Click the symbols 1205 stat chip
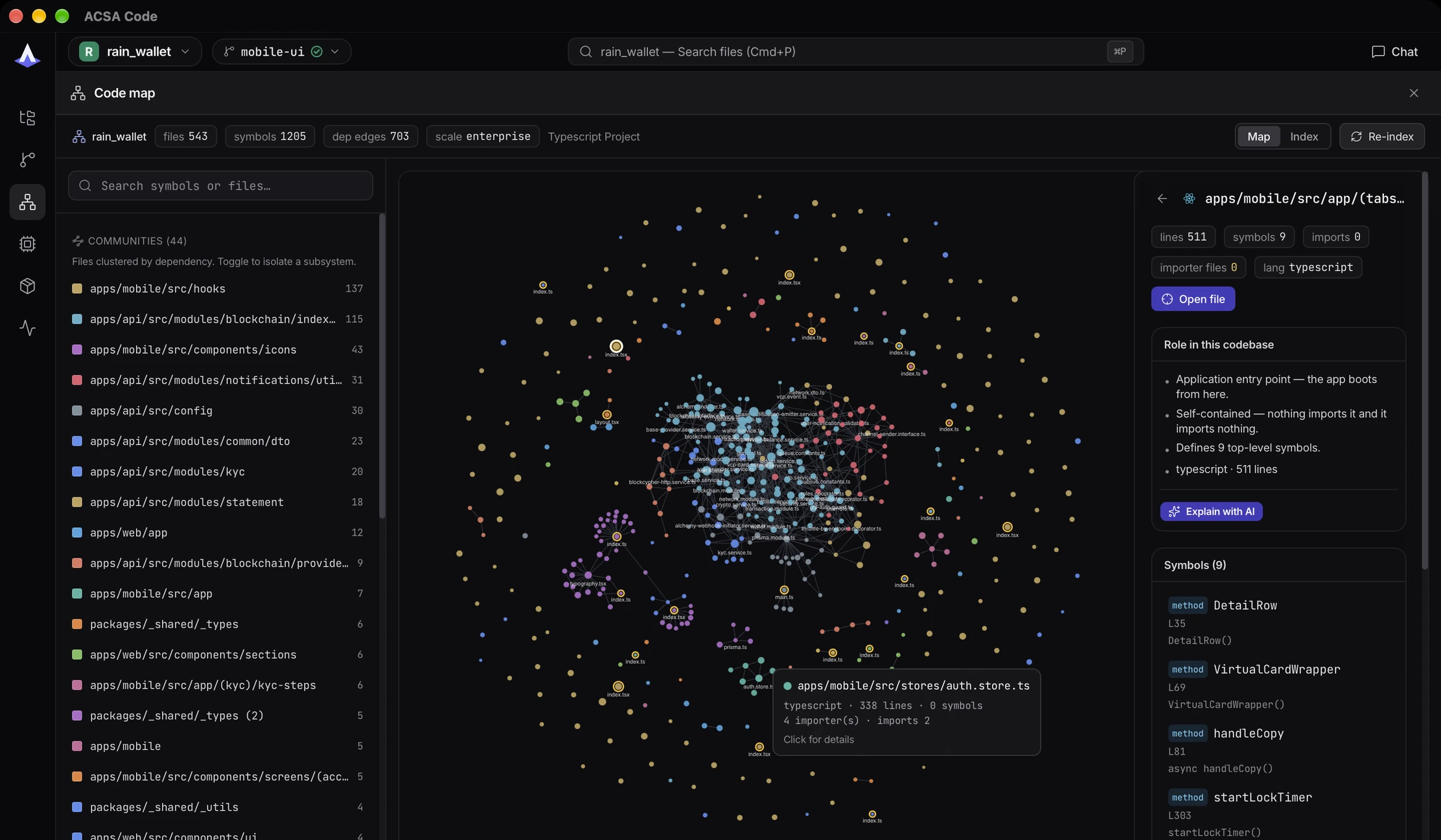The height and width of the screenshot is (840, 1441). coord(270,137)
